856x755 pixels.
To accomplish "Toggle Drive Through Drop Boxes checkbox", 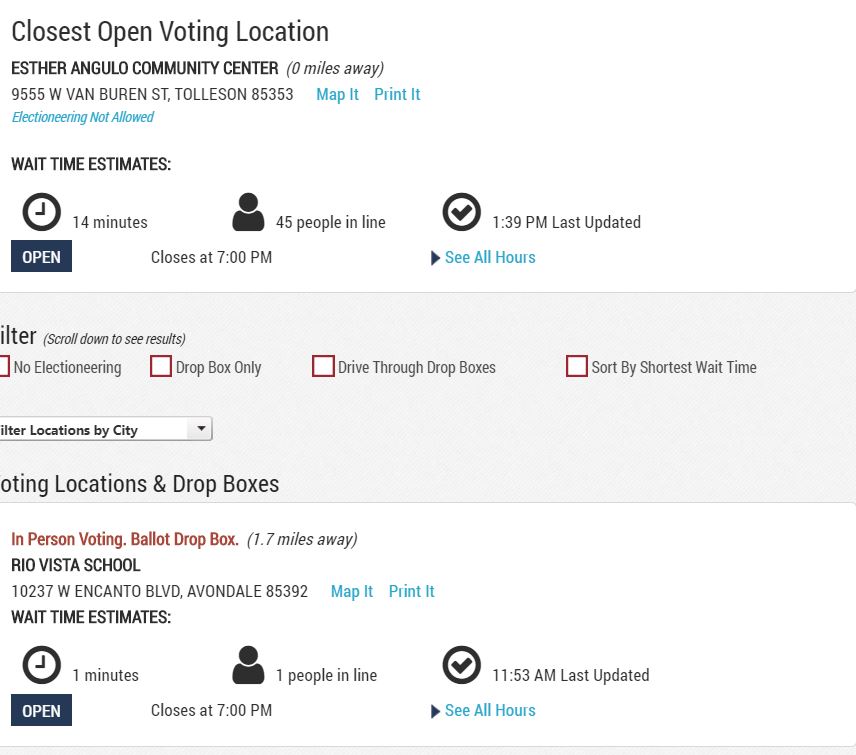I will [x=323, y=366].
